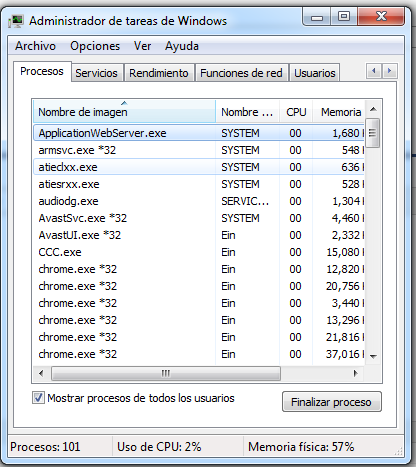Viewport: 416px width, 467px height.
Task: Switch to the Usuarios tab
Action: coord(314,73)
